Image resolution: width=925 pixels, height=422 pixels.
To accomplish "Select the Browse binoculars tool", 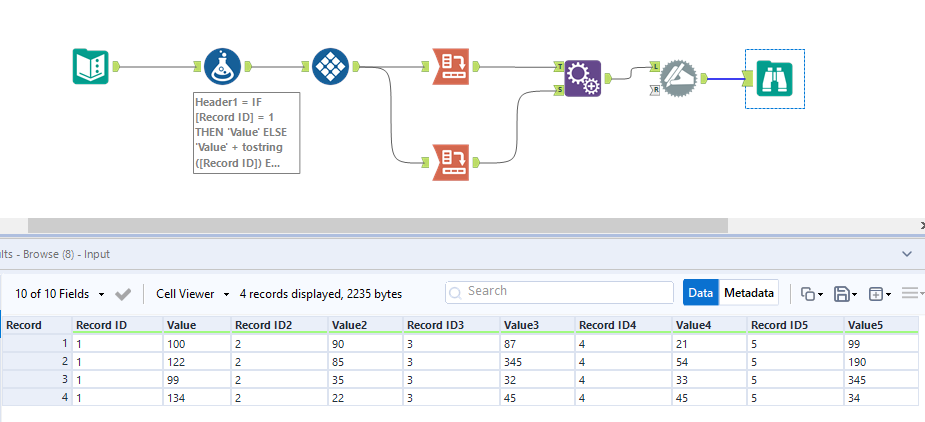I will tap(774, 77).
